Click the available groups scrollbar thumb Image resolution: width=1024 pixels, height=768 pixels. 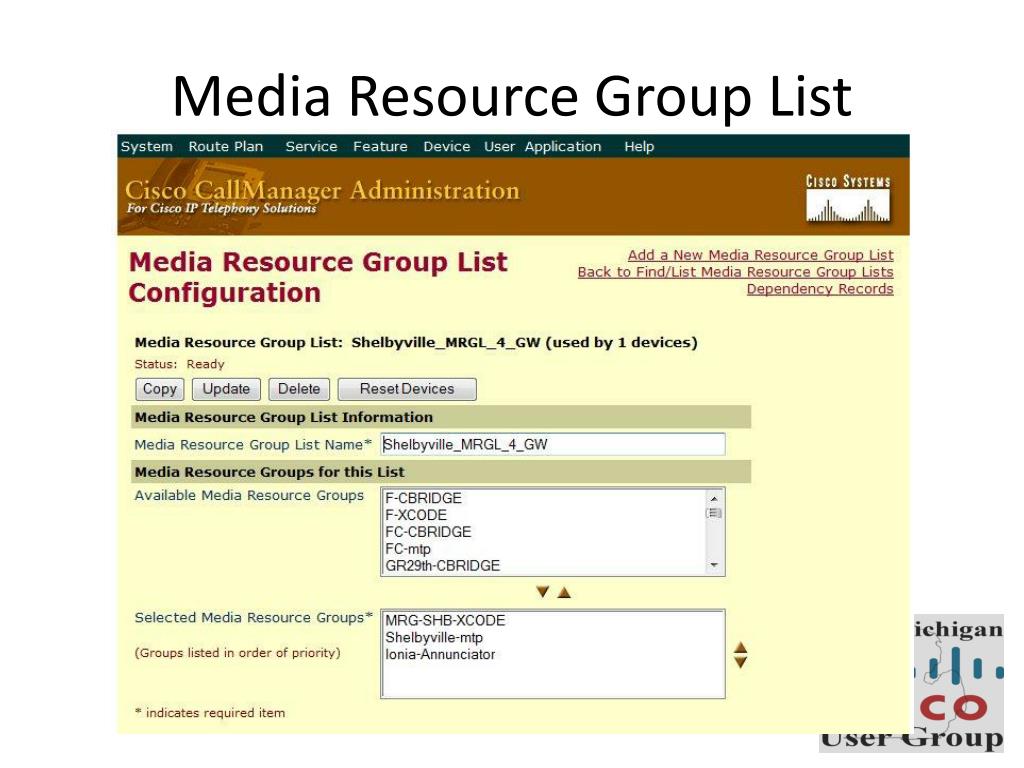tap(714, 513)
